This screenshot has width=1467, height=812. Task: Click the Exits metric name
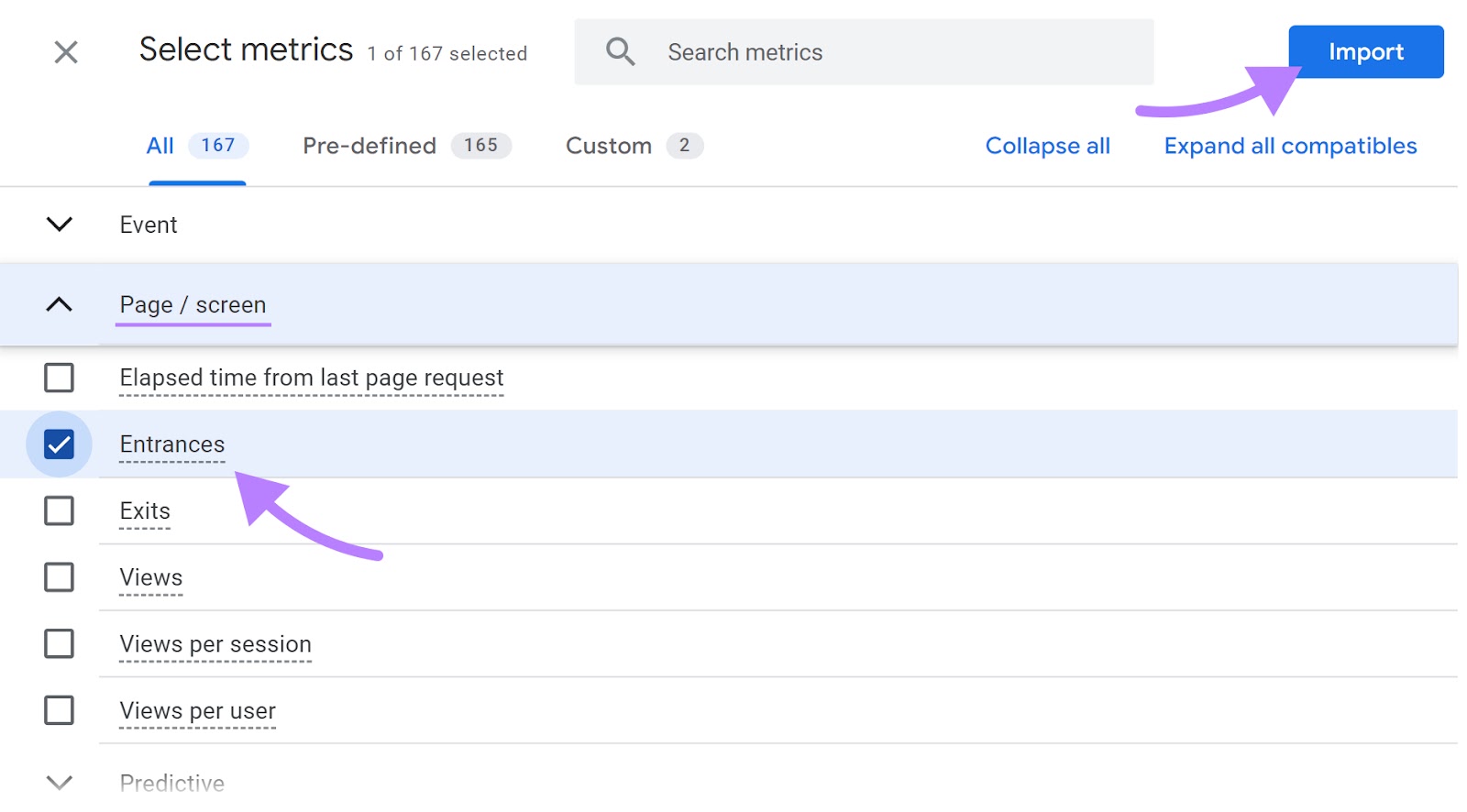[145, 510]
